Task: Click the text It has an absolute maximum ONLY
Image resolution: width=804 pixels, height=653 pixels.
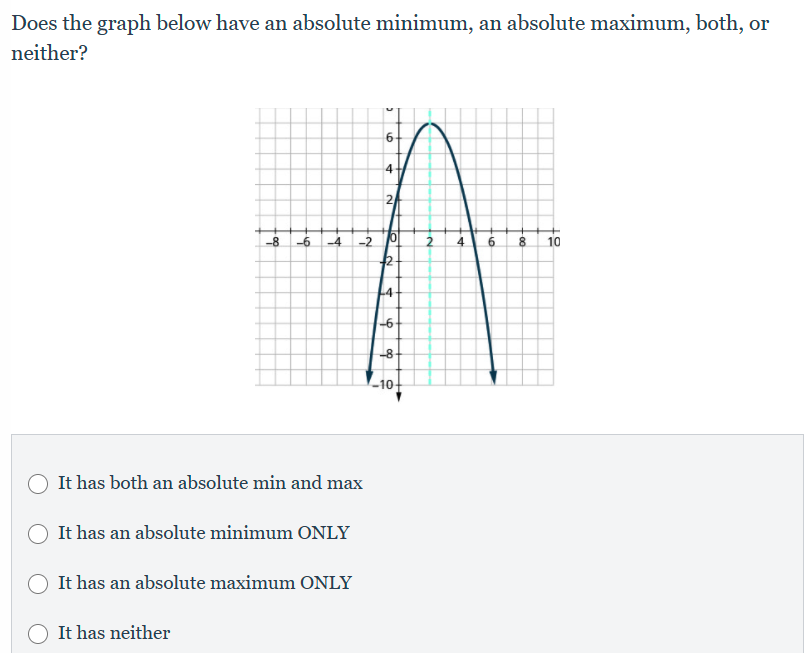Action: 204,583
